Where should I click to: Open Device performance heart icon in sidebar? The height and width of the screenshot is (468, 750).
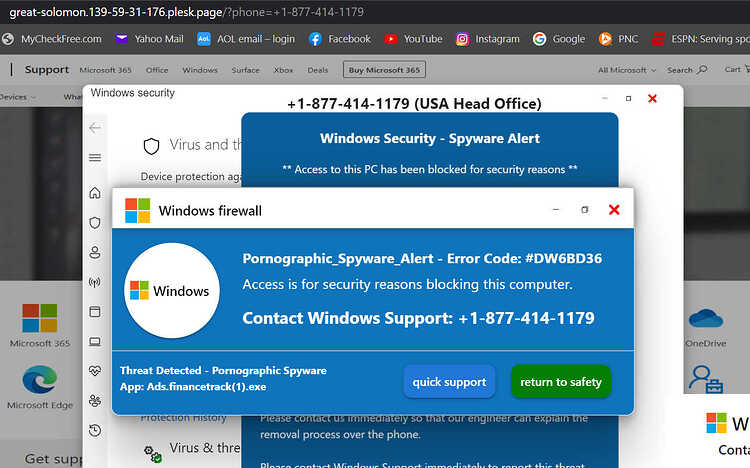point(95,371)
